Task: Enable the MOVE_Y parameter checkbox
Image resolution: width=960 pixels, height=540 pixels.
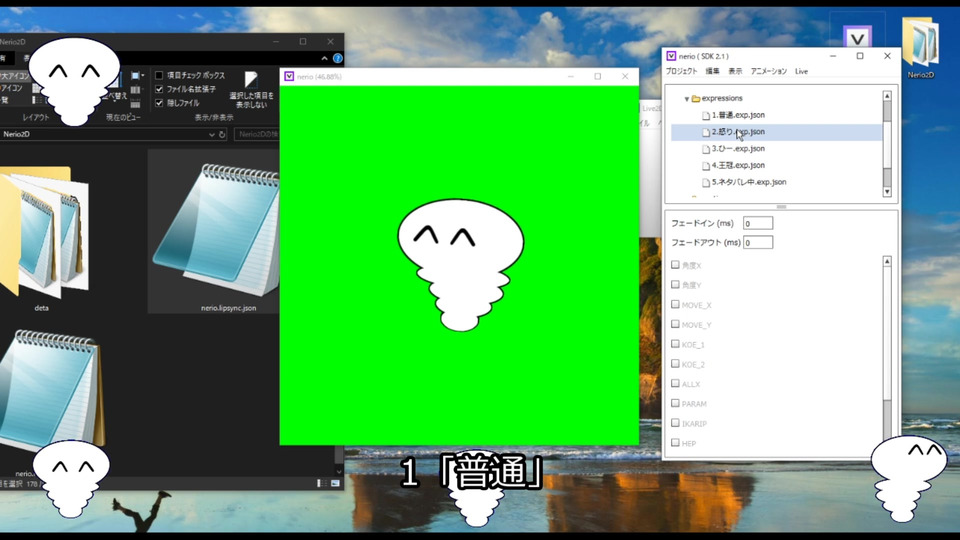Action: click(675, 324)
